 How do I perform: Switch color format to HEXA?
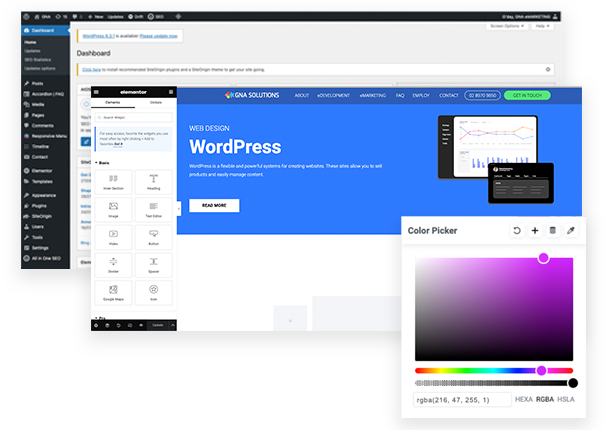pos(524,399)
